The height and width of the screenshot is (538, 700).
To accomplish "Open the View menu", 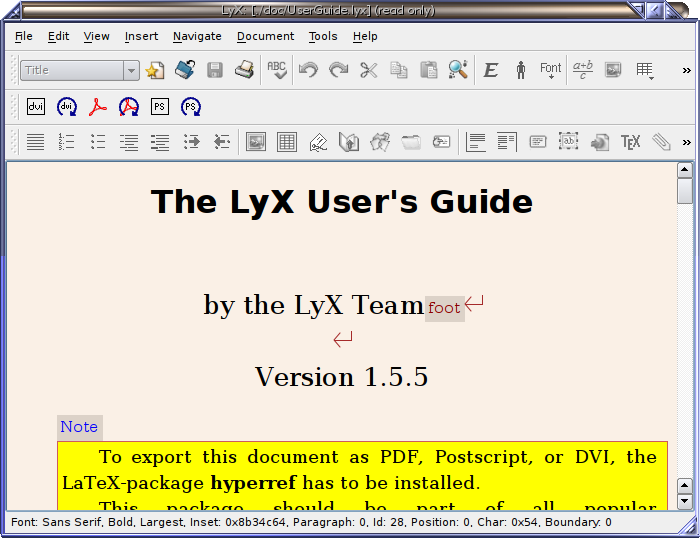I will click(96, 36).
